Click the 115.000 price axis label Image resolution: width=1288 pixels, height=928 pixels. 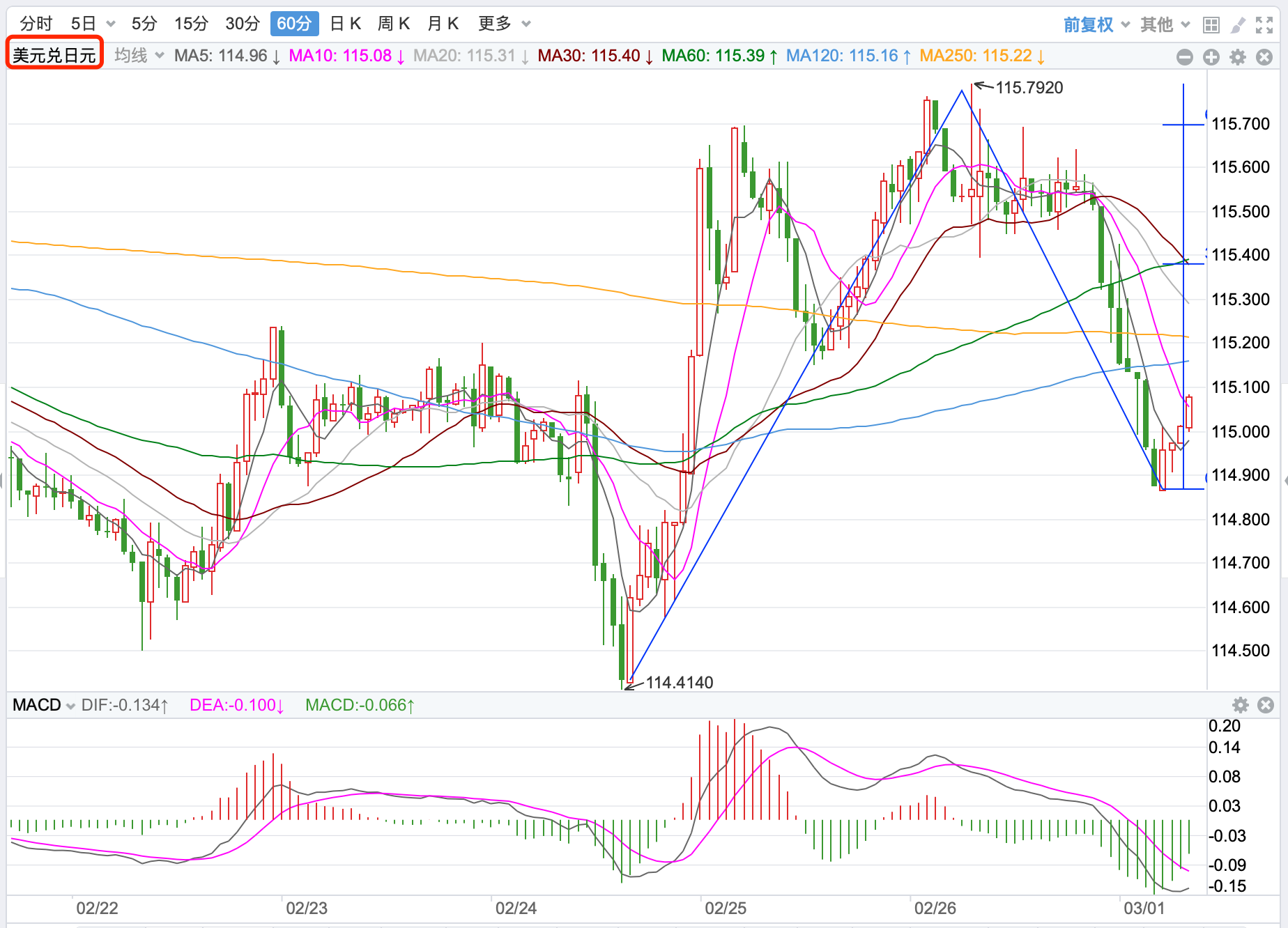pyautogui.click(x=1241, y=431)
